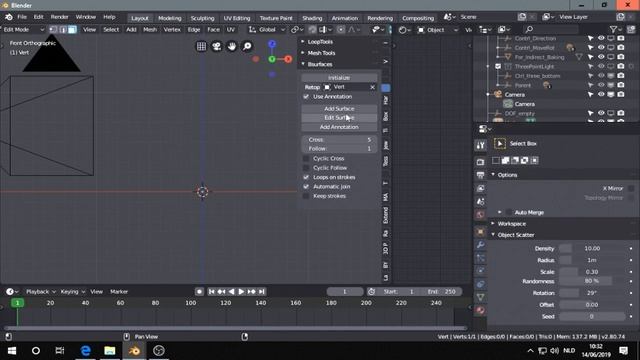The height and width of the screenshot is (360, 640).
Task: Clear the Retop Vert object field
Action: pyautogui.click(x=372, y=87)
